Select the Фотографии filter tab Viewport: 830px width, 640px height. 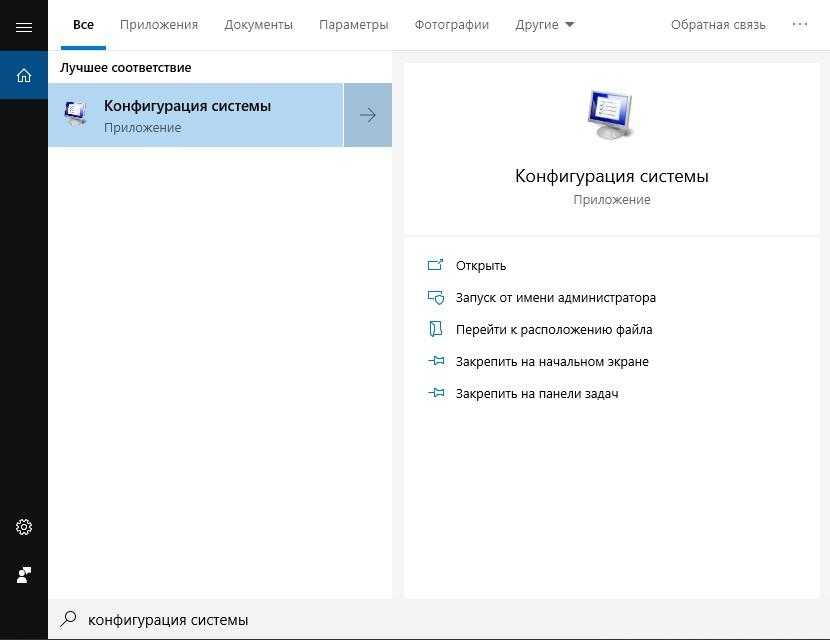tap(452, 24)
